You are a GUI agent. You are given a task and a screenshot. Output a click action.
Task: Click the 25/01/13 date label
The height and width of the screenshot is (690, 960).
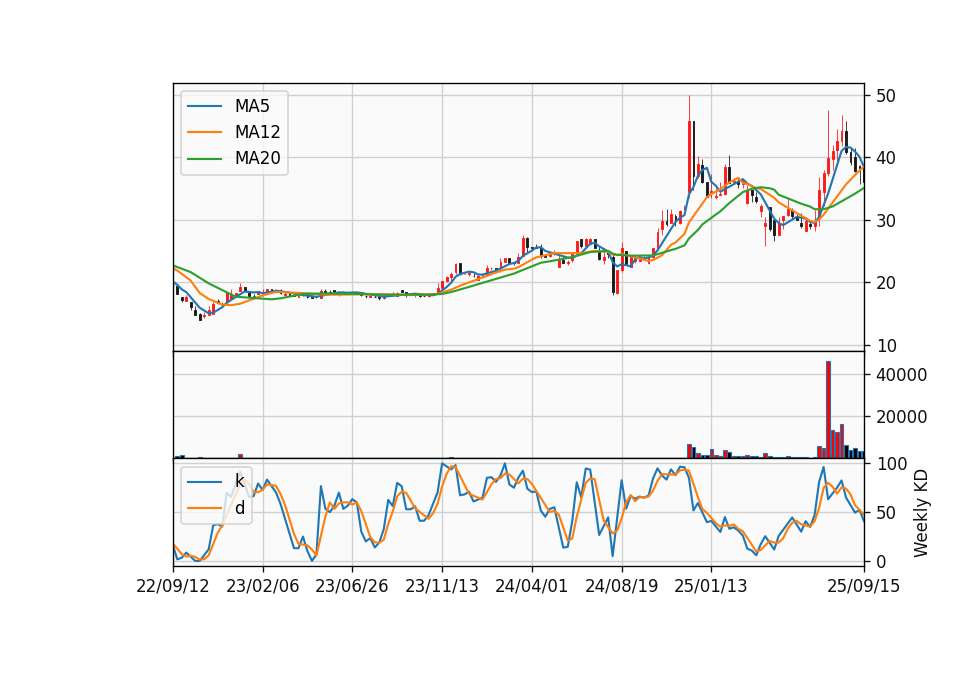711,586
